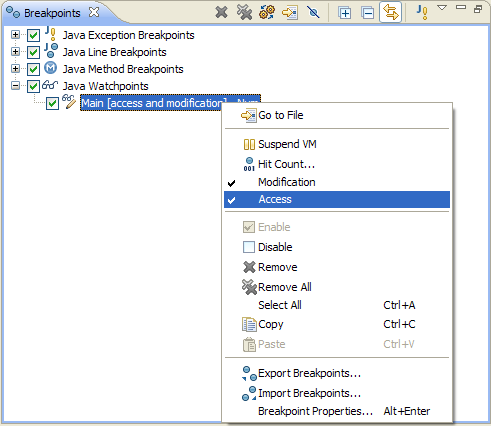The image size is (491, 426).
Task: Close the Breakpoints tab
Action: pyautogui.click(x=94, y=12)
